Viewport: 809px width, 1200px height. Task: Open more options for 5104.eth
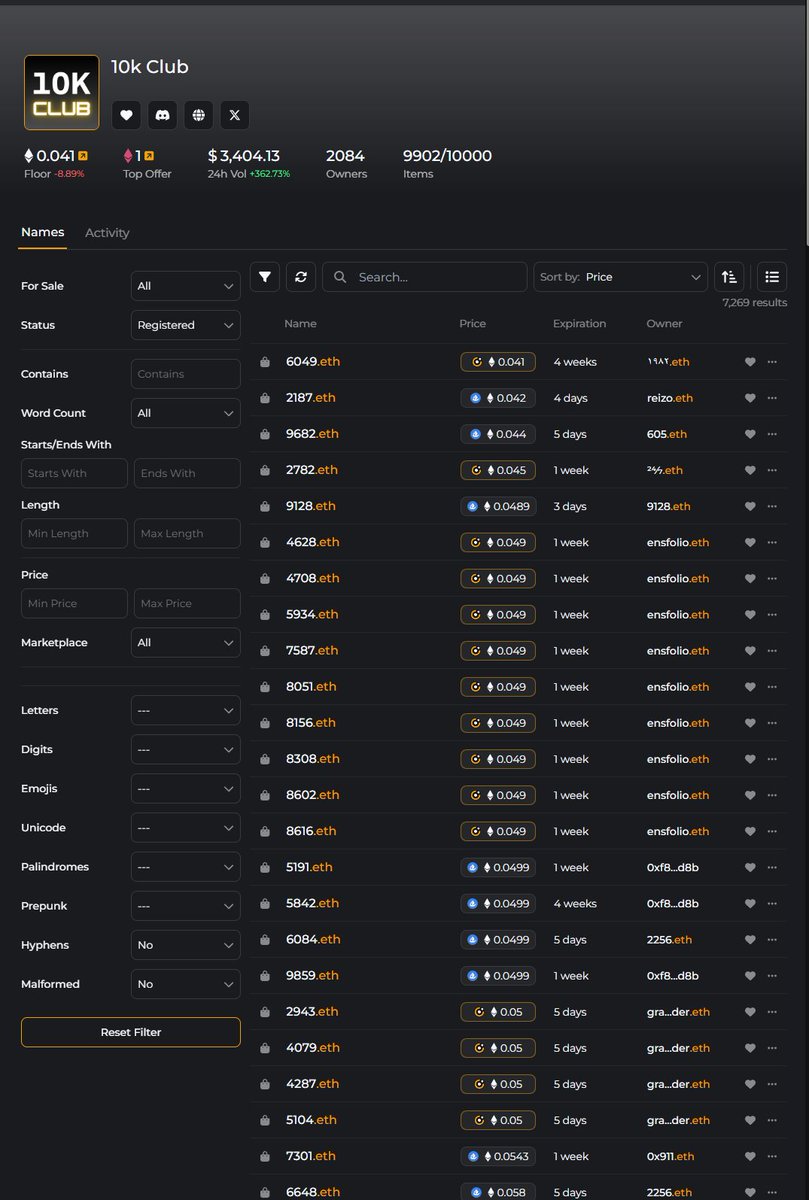pos(772,1120)
